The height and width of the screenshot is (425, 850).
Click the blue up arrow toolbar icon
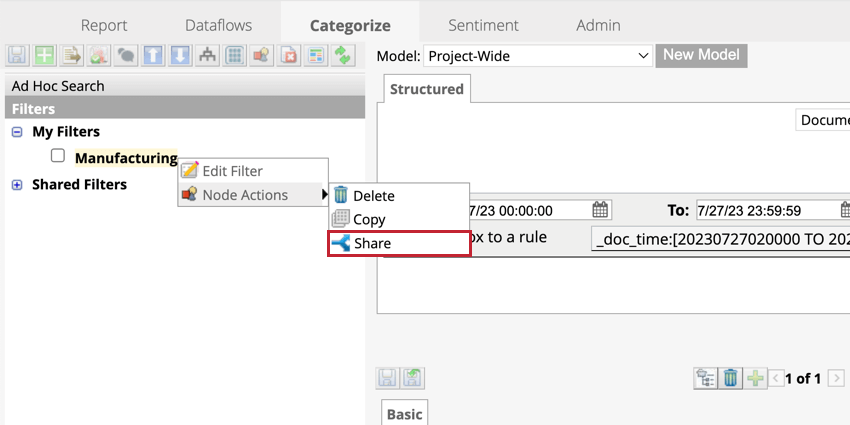153,56
